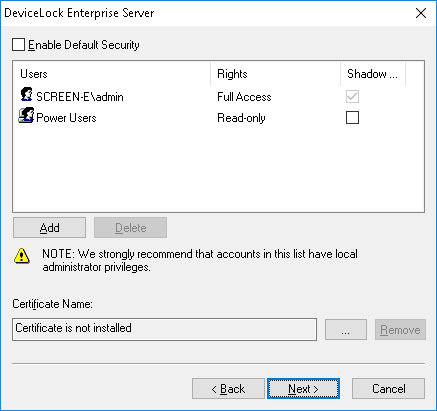Browse for certificate with ellipsis button

[x=346, y=330]
